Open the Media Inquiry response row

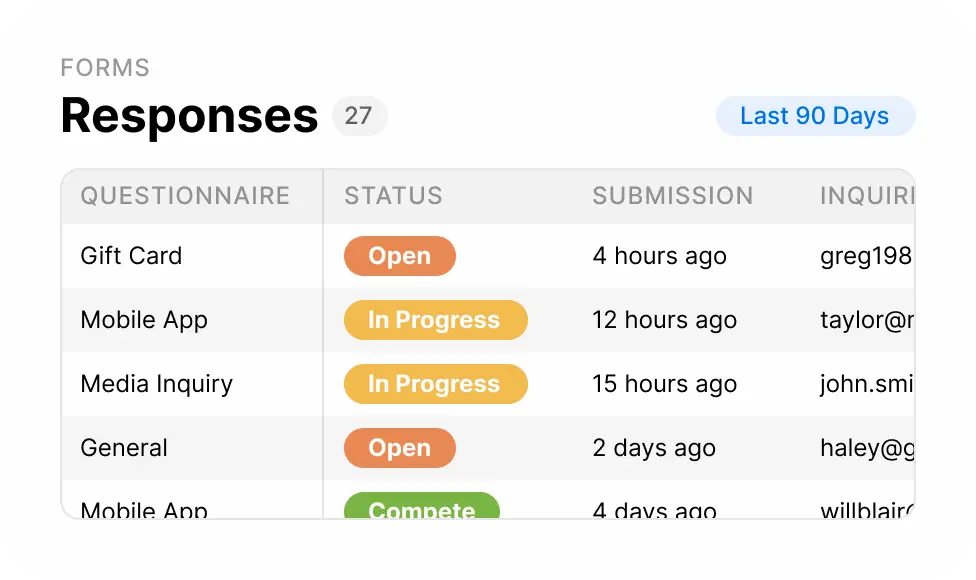point(157,384)
